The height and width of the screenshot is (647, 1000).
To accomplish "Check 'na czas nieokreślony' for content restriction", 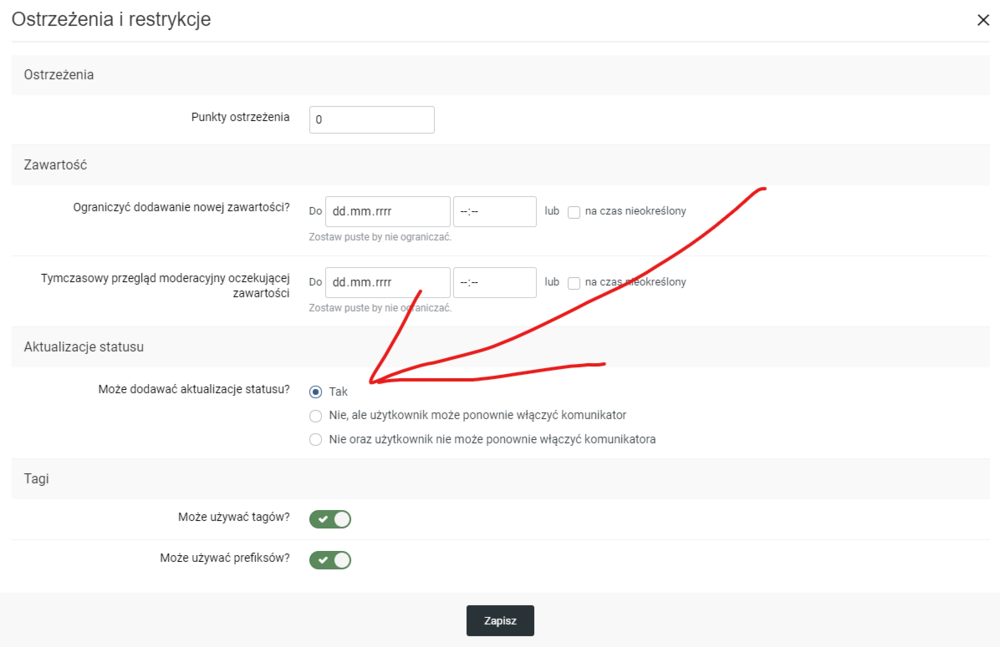I will point(574,212).
